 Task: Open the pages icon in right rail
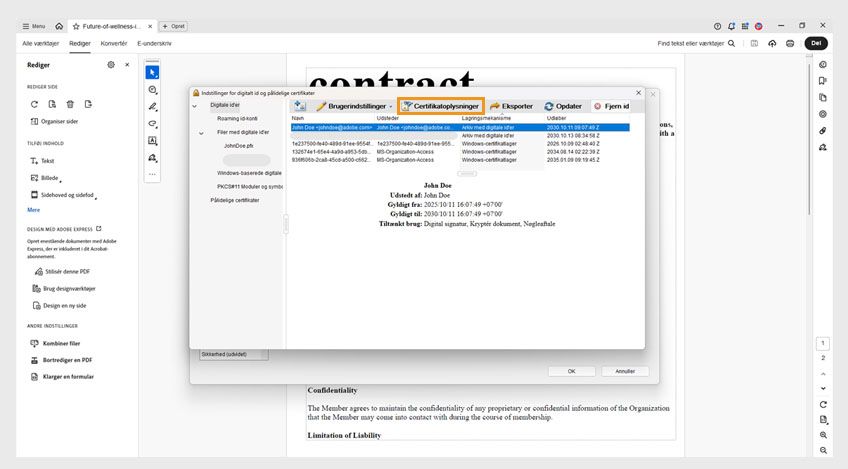(x=823, y=98)
